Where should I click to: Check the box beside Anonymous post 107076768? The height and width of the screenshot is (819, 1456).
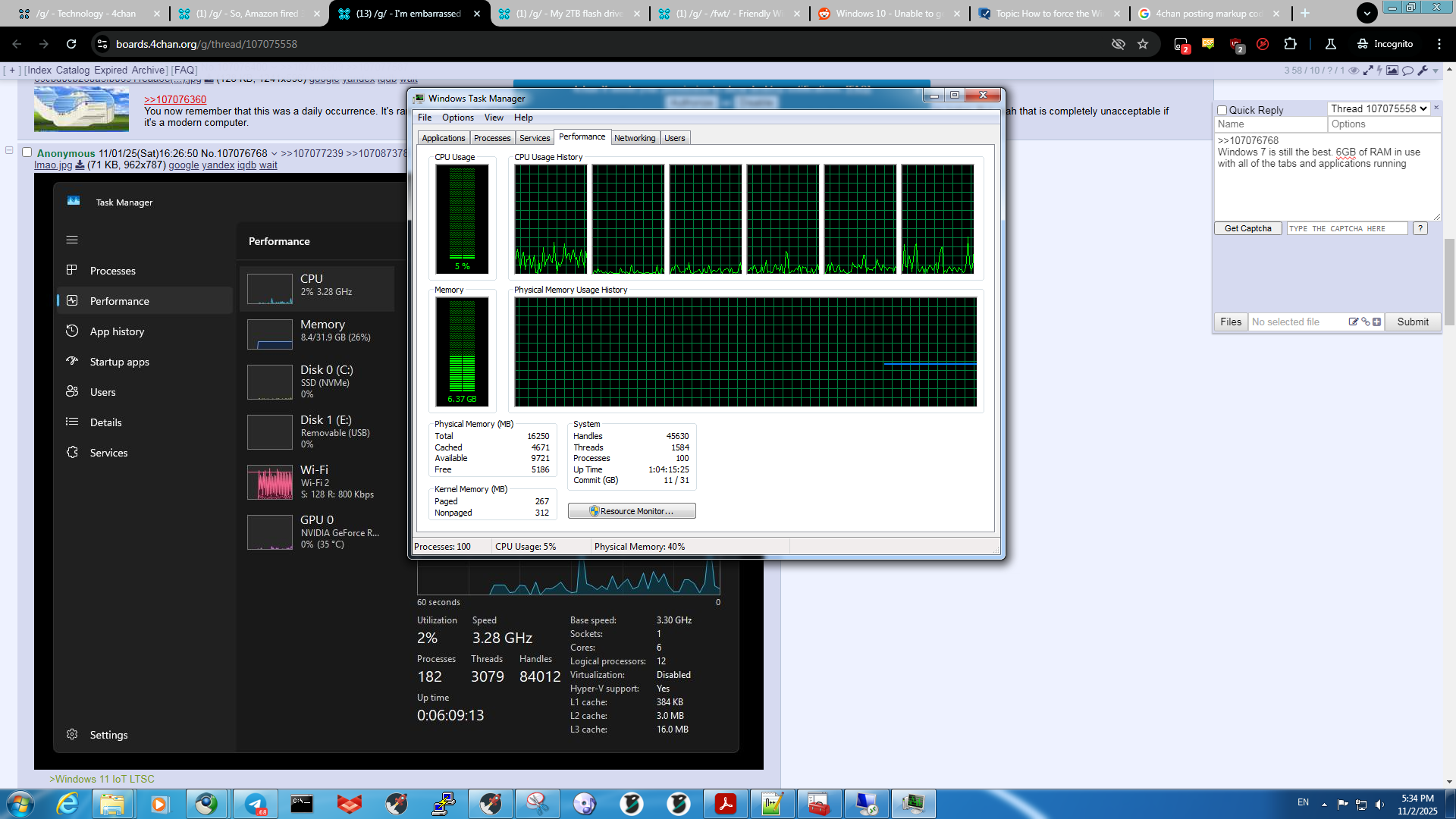[x=27, y=152]
